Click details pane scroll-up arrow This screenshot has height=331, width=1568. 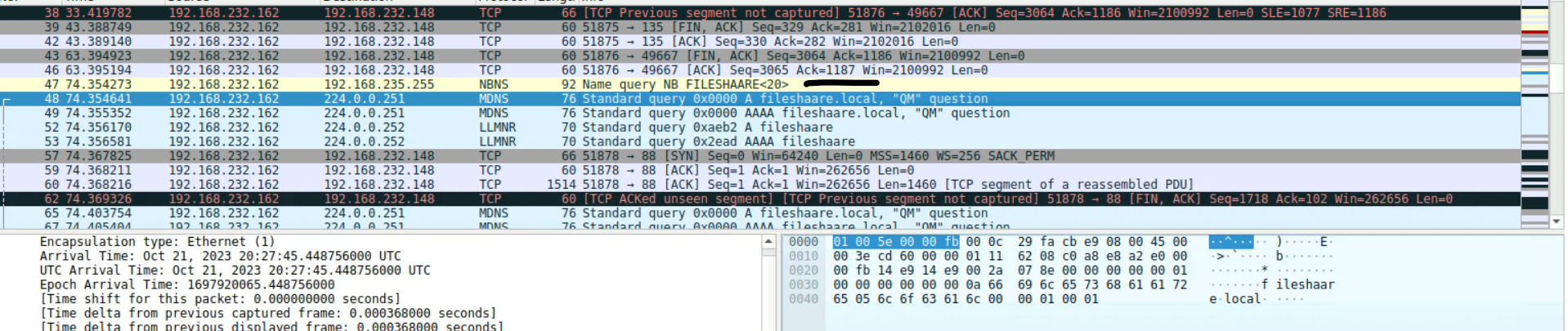[x=768, y=243]
